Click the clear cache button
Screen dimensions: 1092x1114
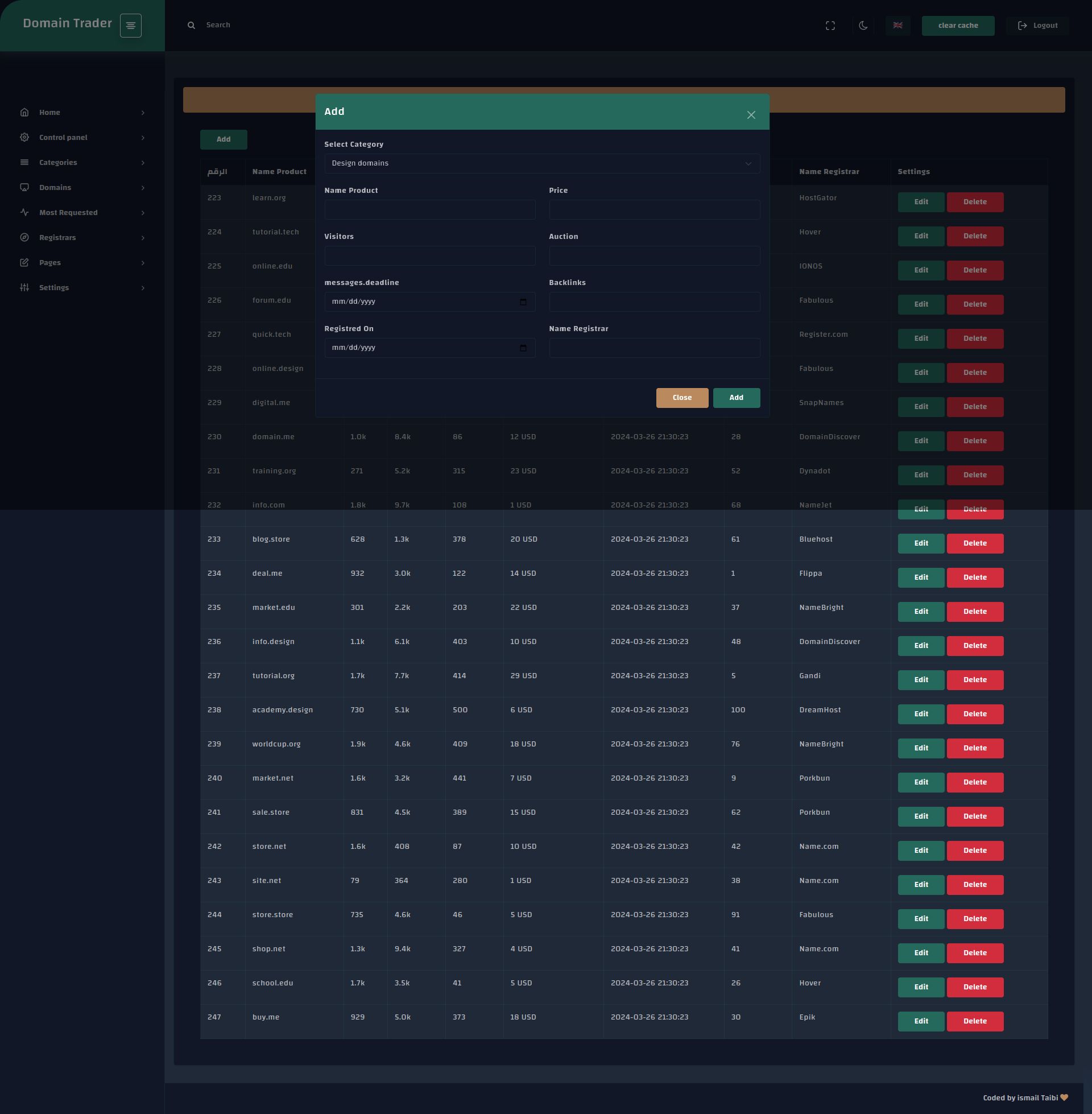(x=957, y=26)
